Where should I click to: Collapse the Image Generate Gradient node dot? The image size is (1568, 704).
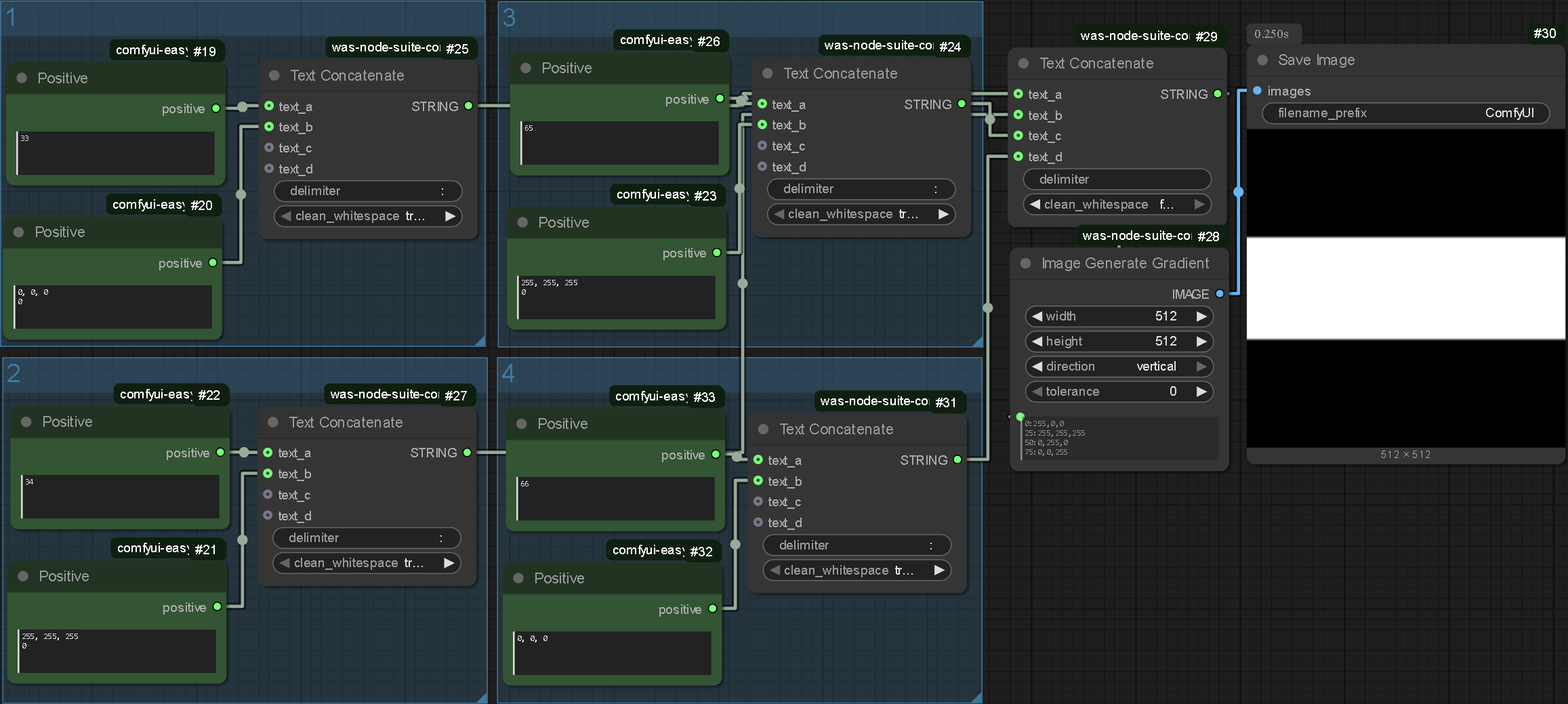(1026, 263)
